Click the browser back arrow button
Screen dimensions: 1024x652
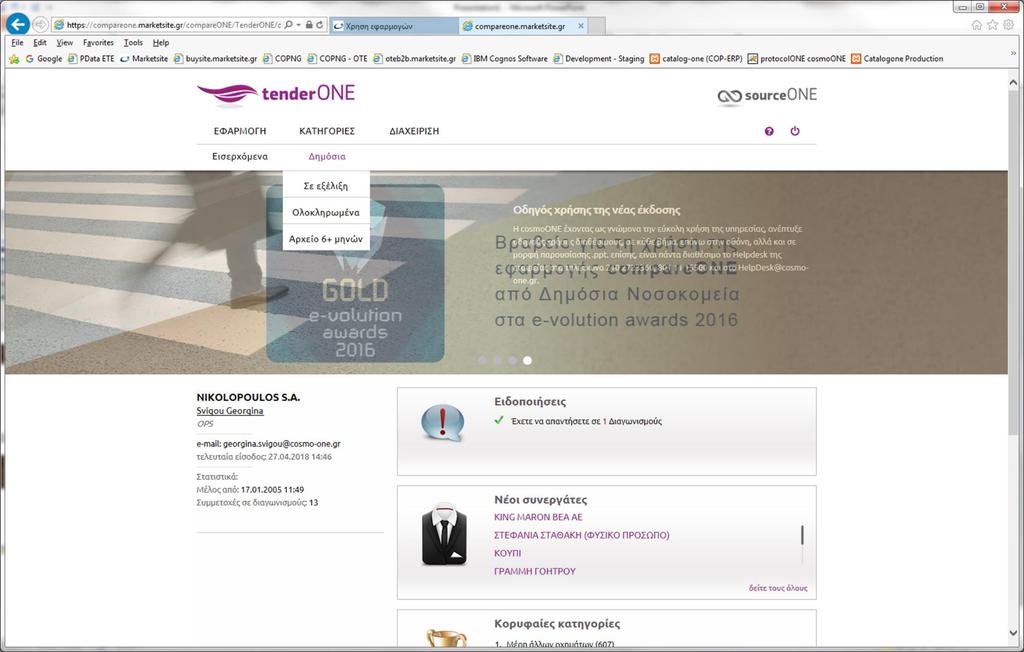point(18,24)
